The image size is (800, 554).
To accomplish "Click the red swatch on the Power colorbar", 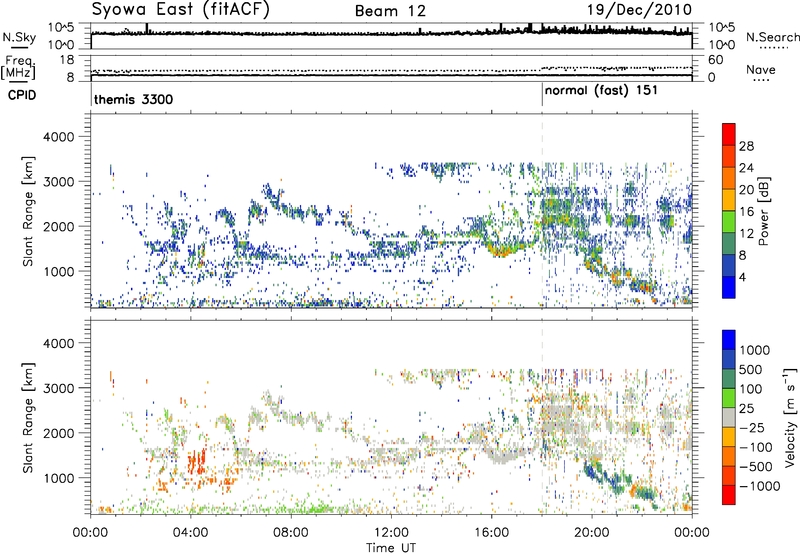I will 729,134.
